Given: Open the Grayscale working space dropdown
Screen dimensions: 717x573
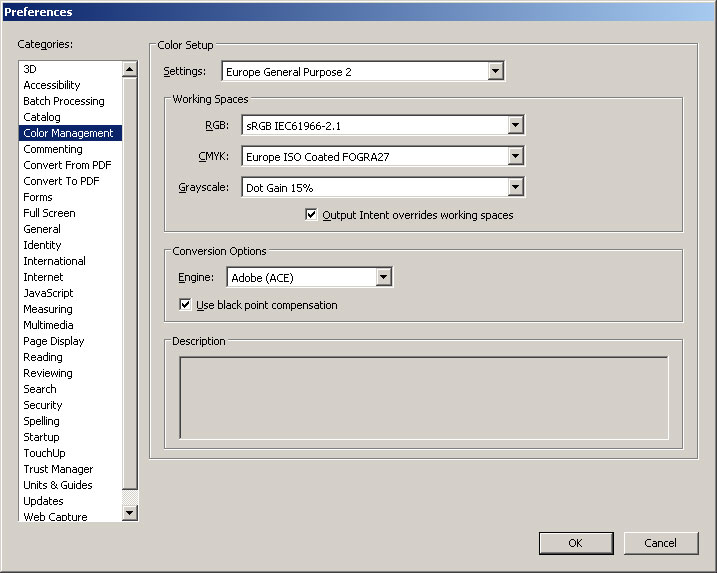Looking at the screenshot, I should coord(383,187).
